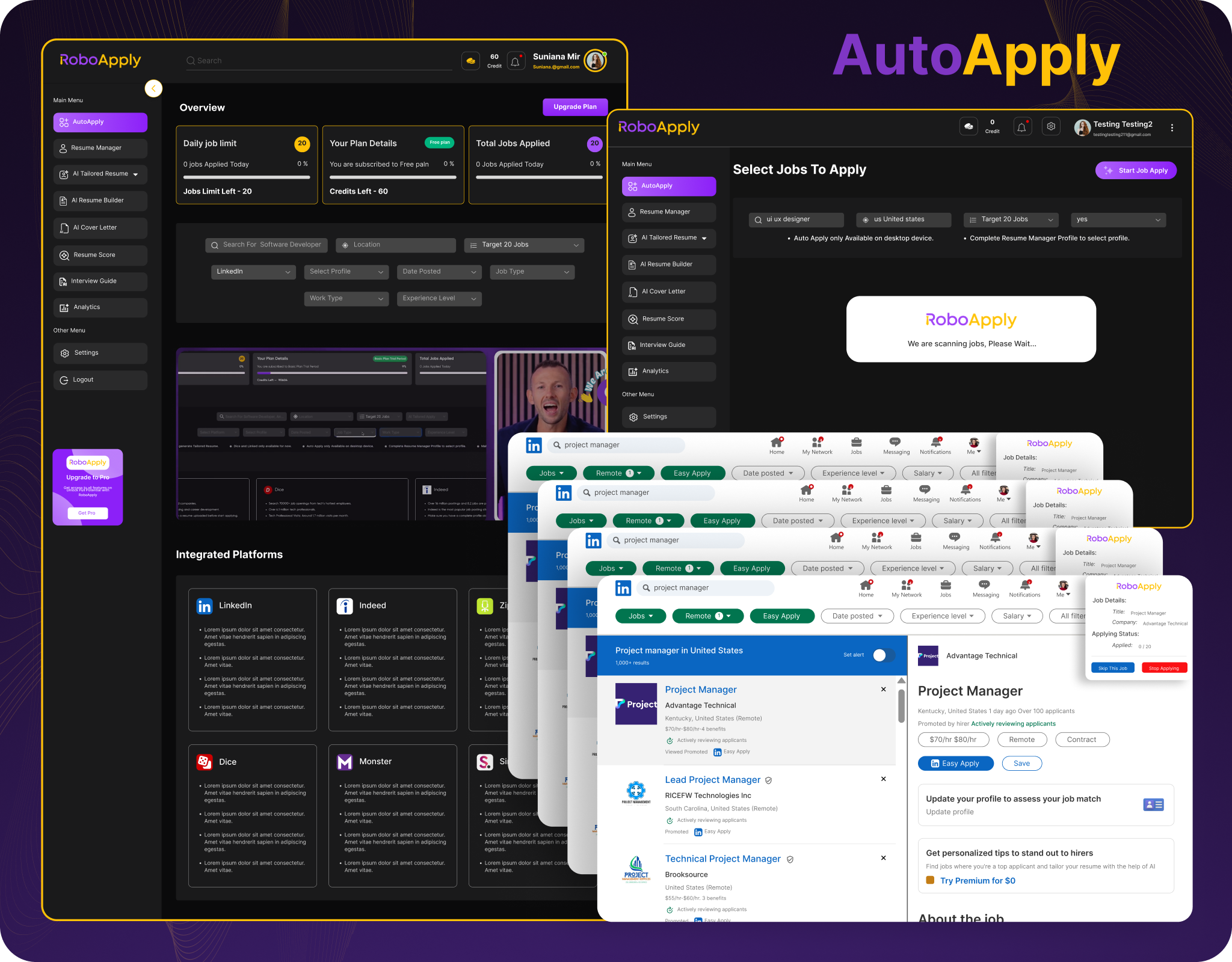
Task: Click the yellow back-arrow sidebar collapse button
Action: (153, 88)
